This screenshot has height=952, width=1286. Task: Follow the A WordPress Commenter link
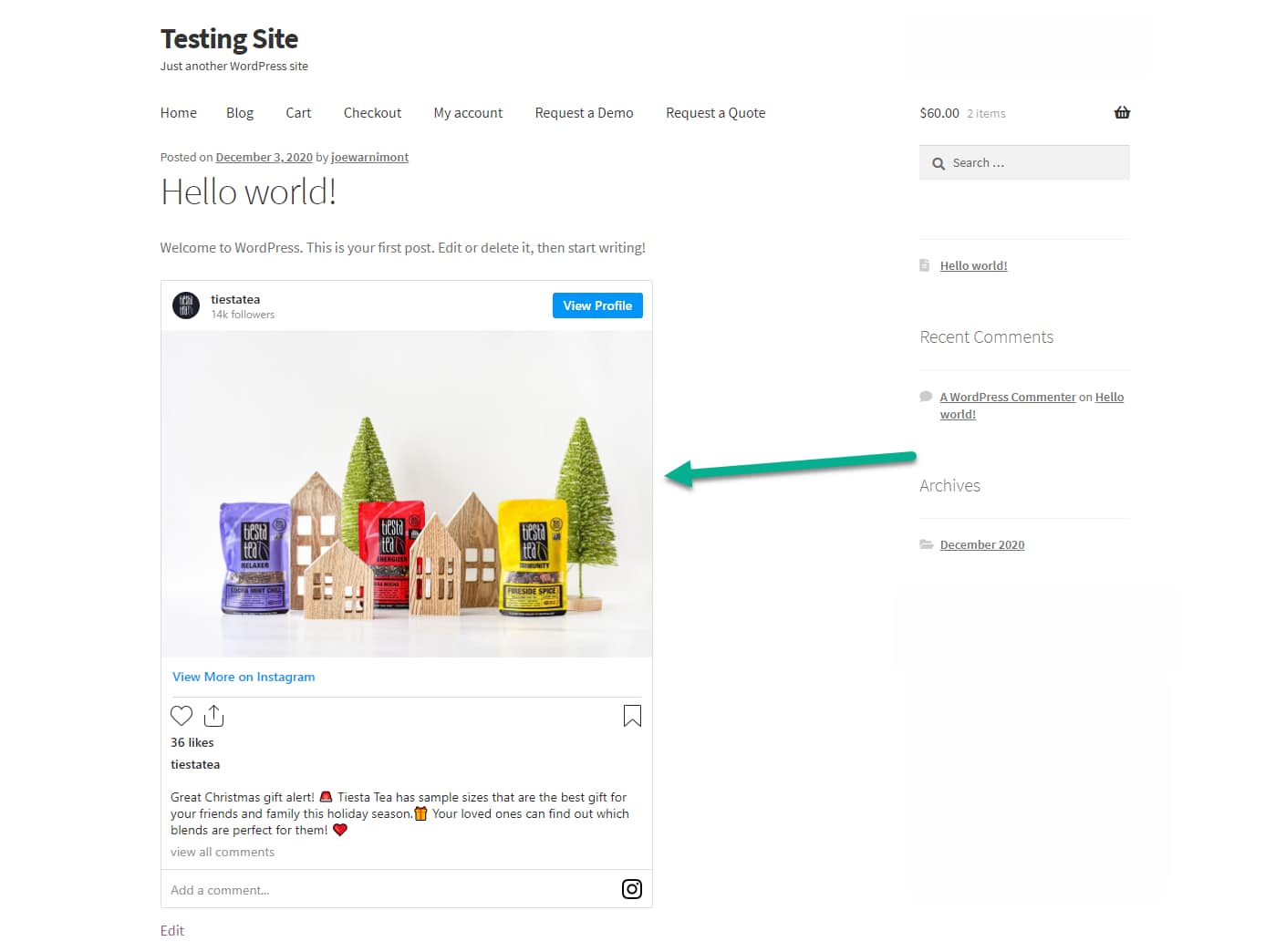point(1007,396)
